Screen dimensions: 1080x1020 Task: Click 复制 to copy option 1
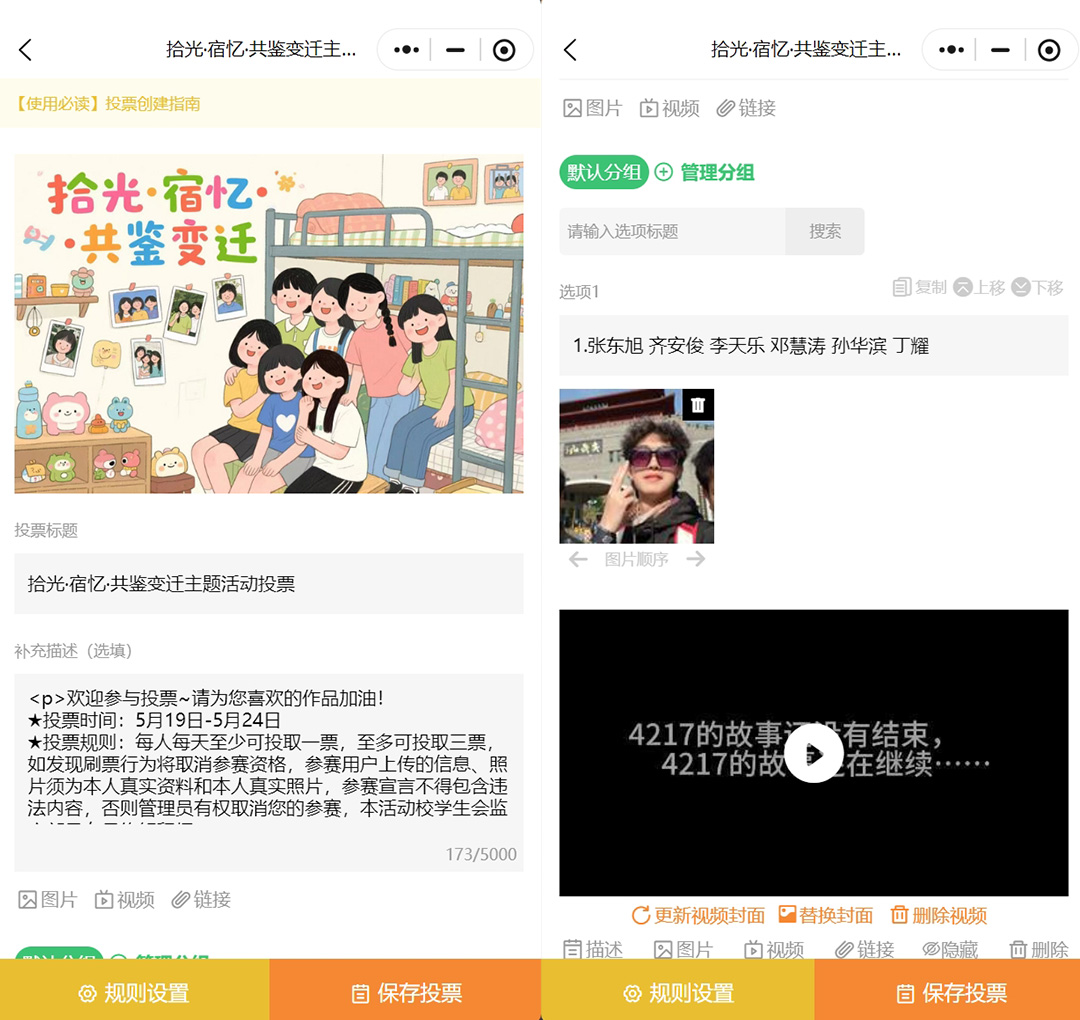click(919, 288)
